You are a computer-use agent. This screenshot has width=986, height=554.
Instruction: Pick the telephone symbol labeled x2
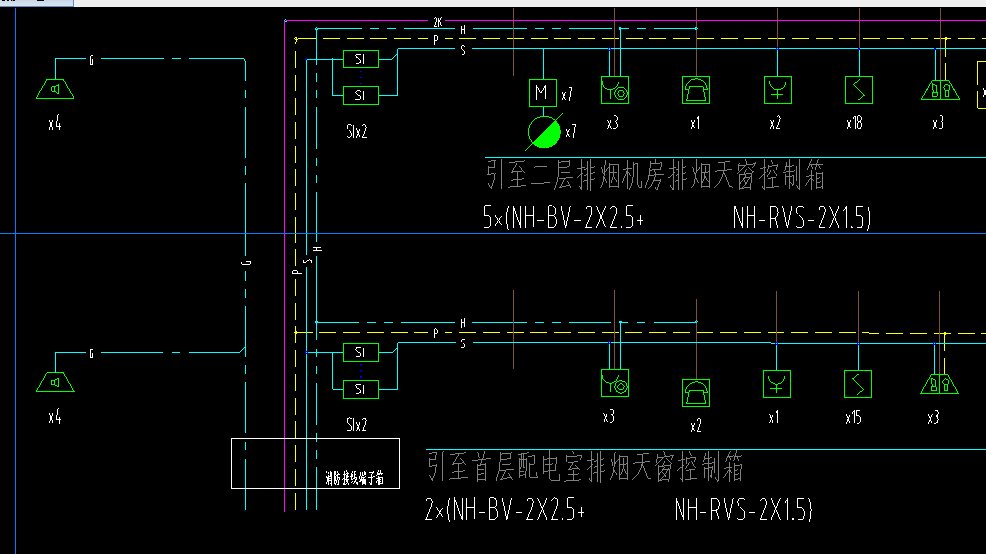pos(695,393)
